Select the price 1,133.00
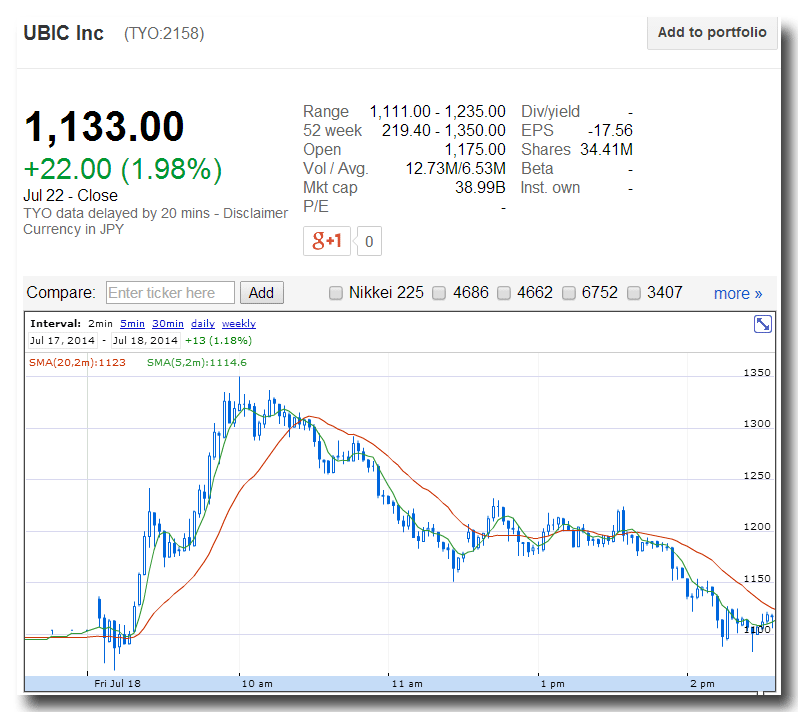This screenshot has height=712, width=798. [104, 127]
